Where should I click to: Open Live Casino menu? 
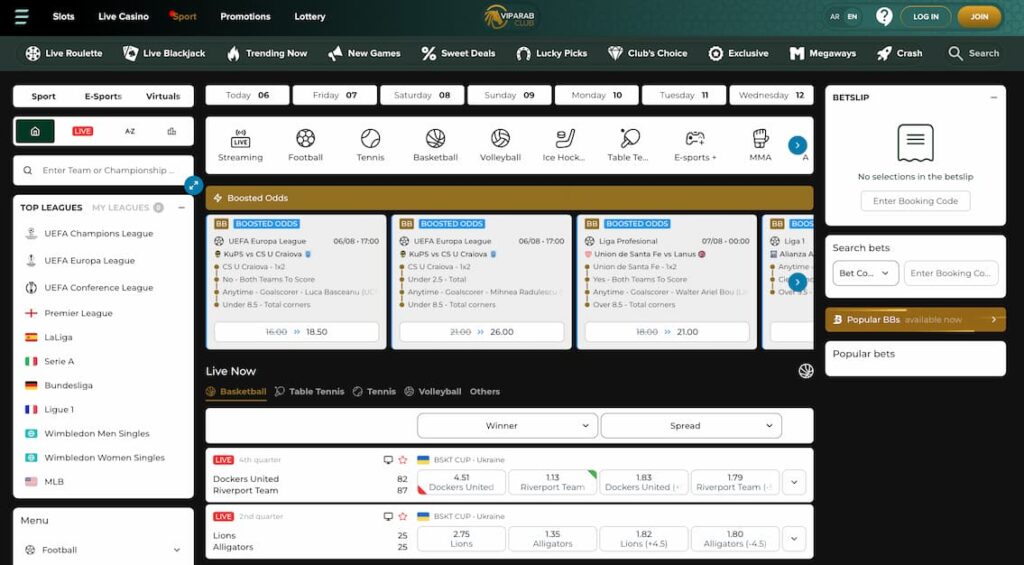(123, 16)
